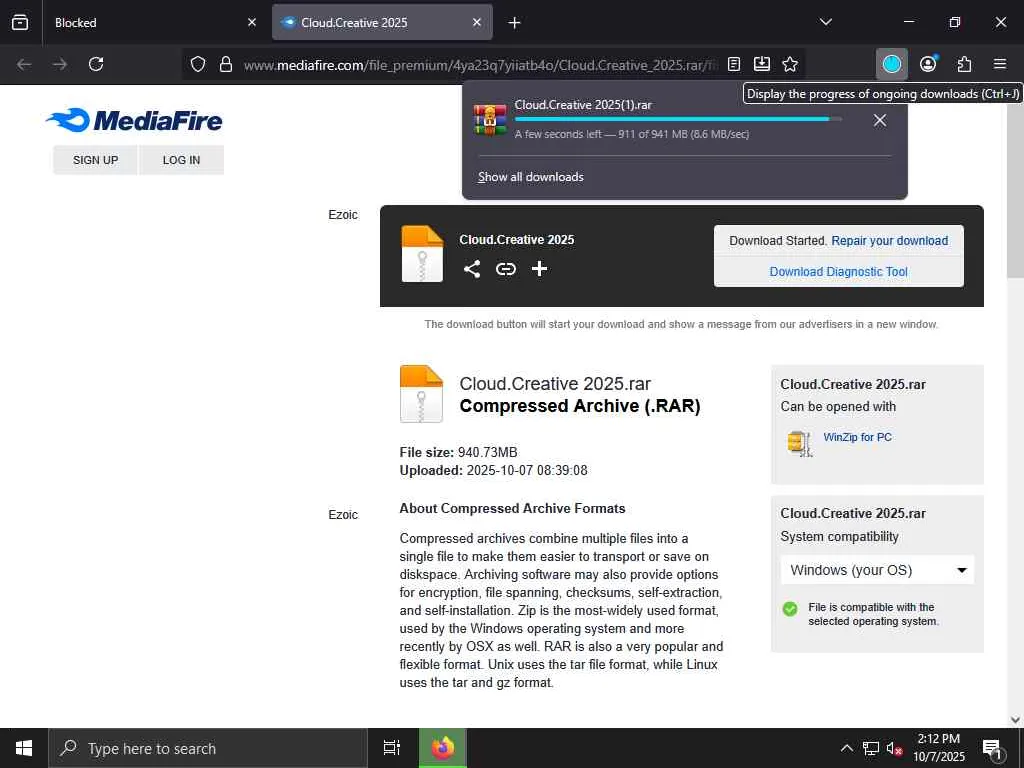Open Task View on the taskbar

click(392, 748)
